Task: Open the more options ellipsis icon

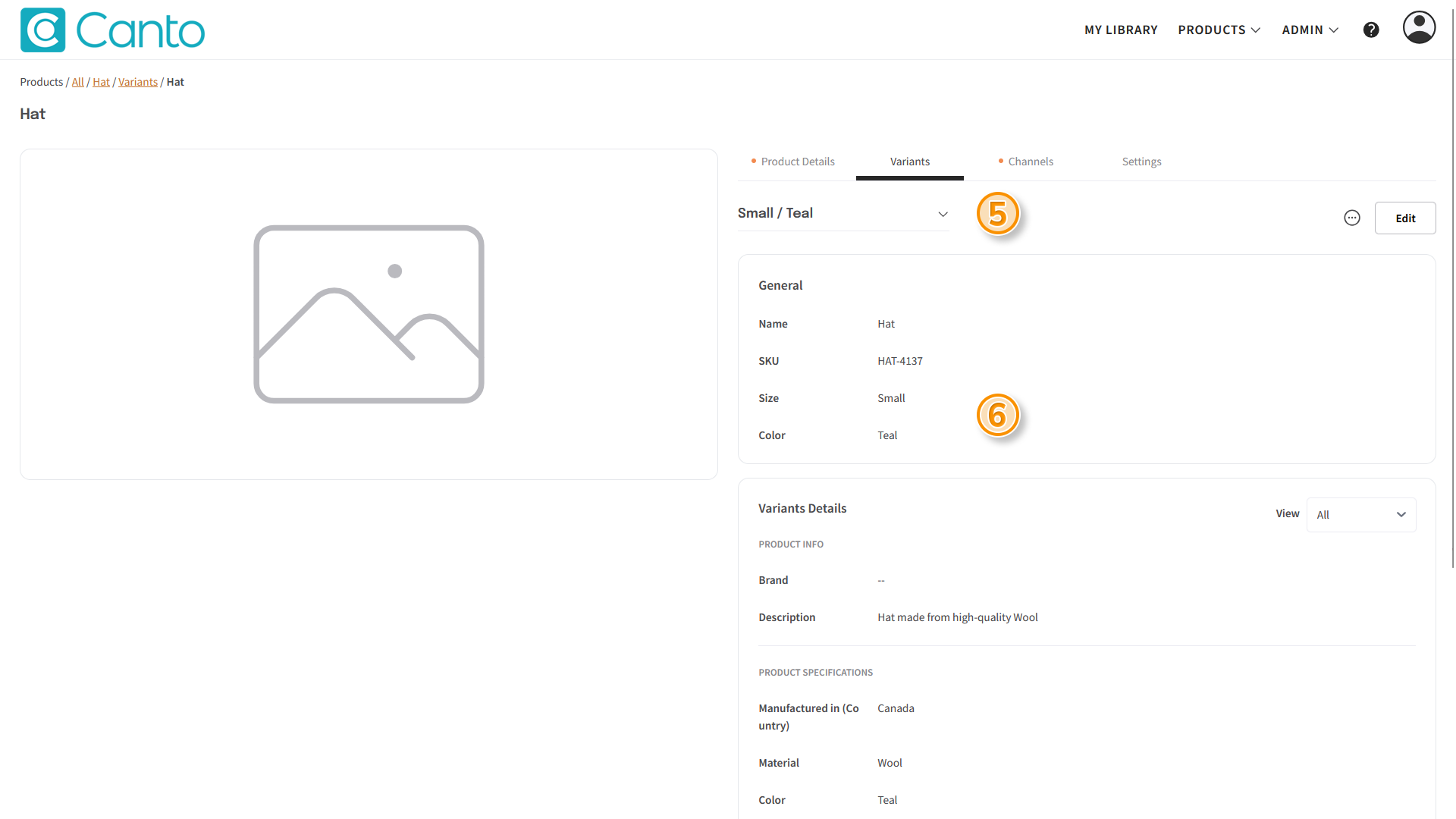Action: pyautogui.click(x=1352, y=218)
